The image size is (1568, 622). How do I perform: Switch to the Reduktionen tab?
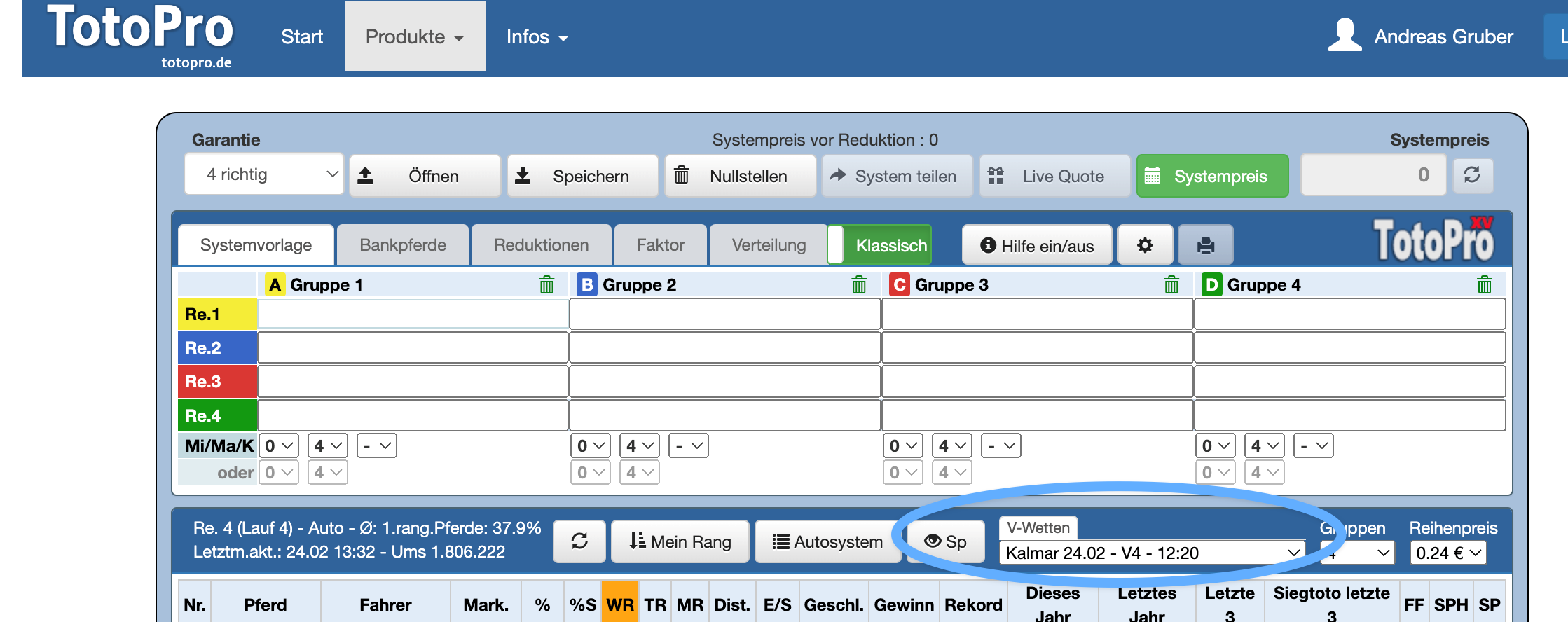click(x=541, y=245)
